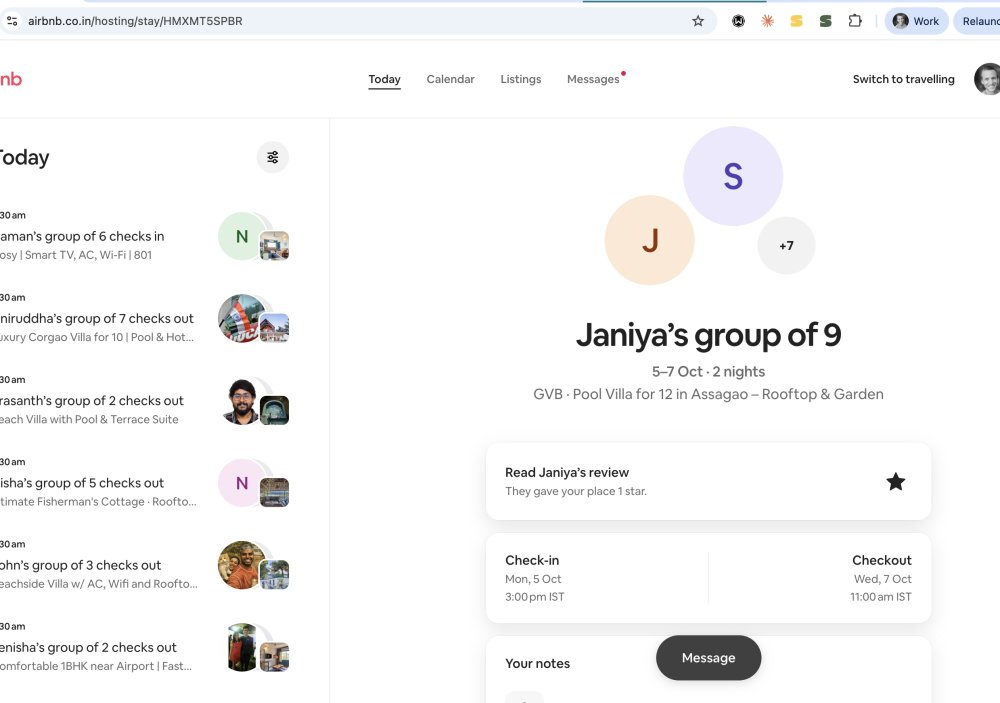This screenshot has width=1000, height=703.
Task: Switch to the Today tab
Action: coord(385,79)
